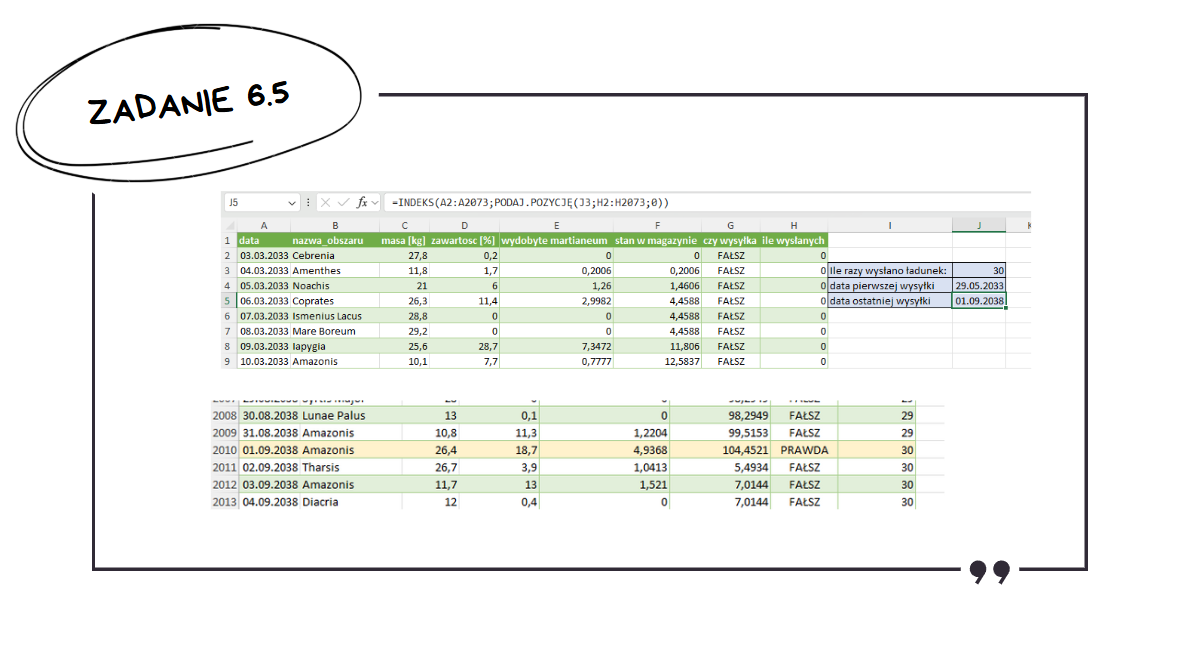Click the Cancel X icon in formula bar
The height and width of the screenshot is (663, 1179).
326,202
